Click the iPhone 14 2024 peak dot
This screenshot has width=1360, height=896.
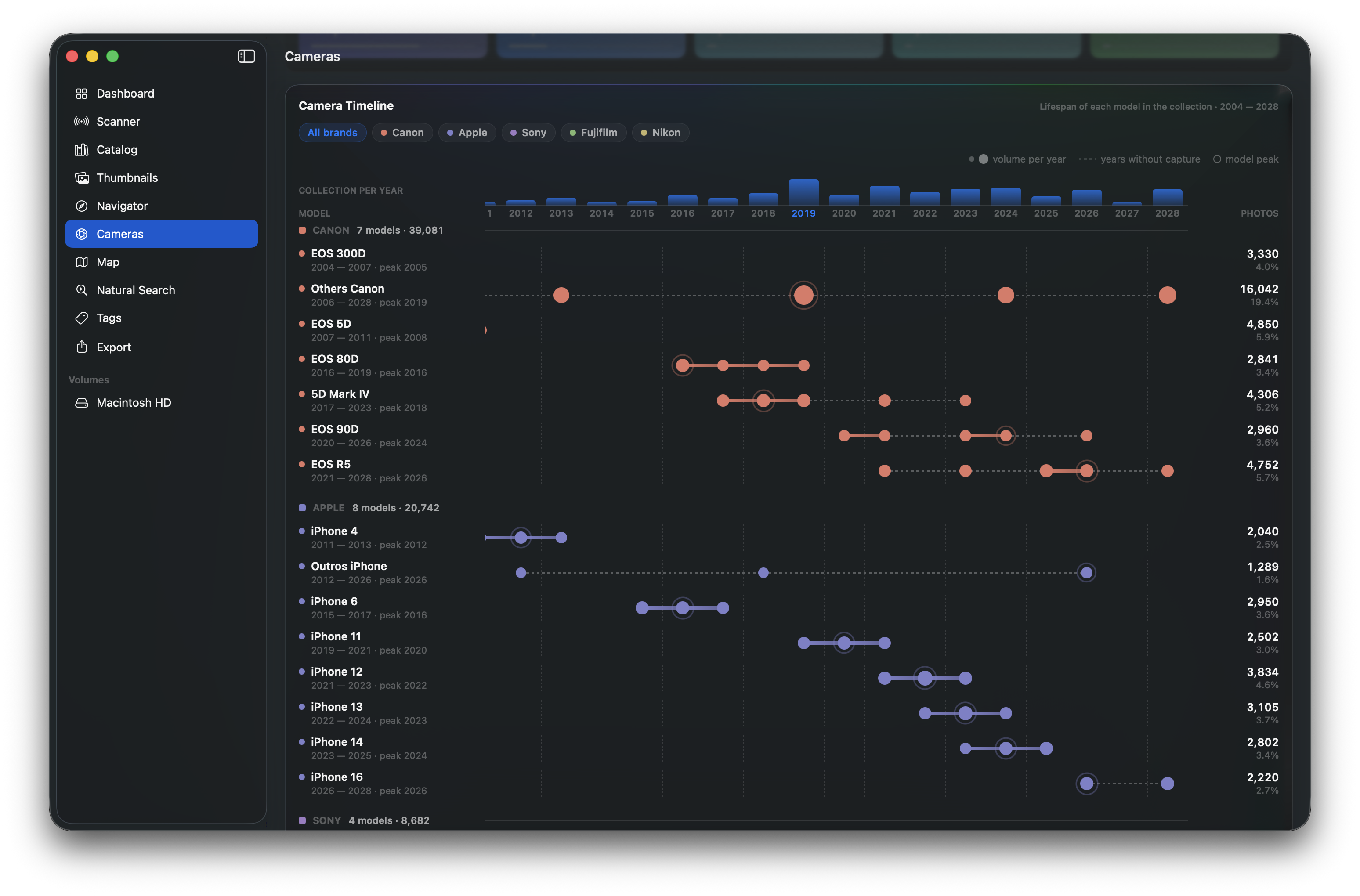pos(1006,748)
